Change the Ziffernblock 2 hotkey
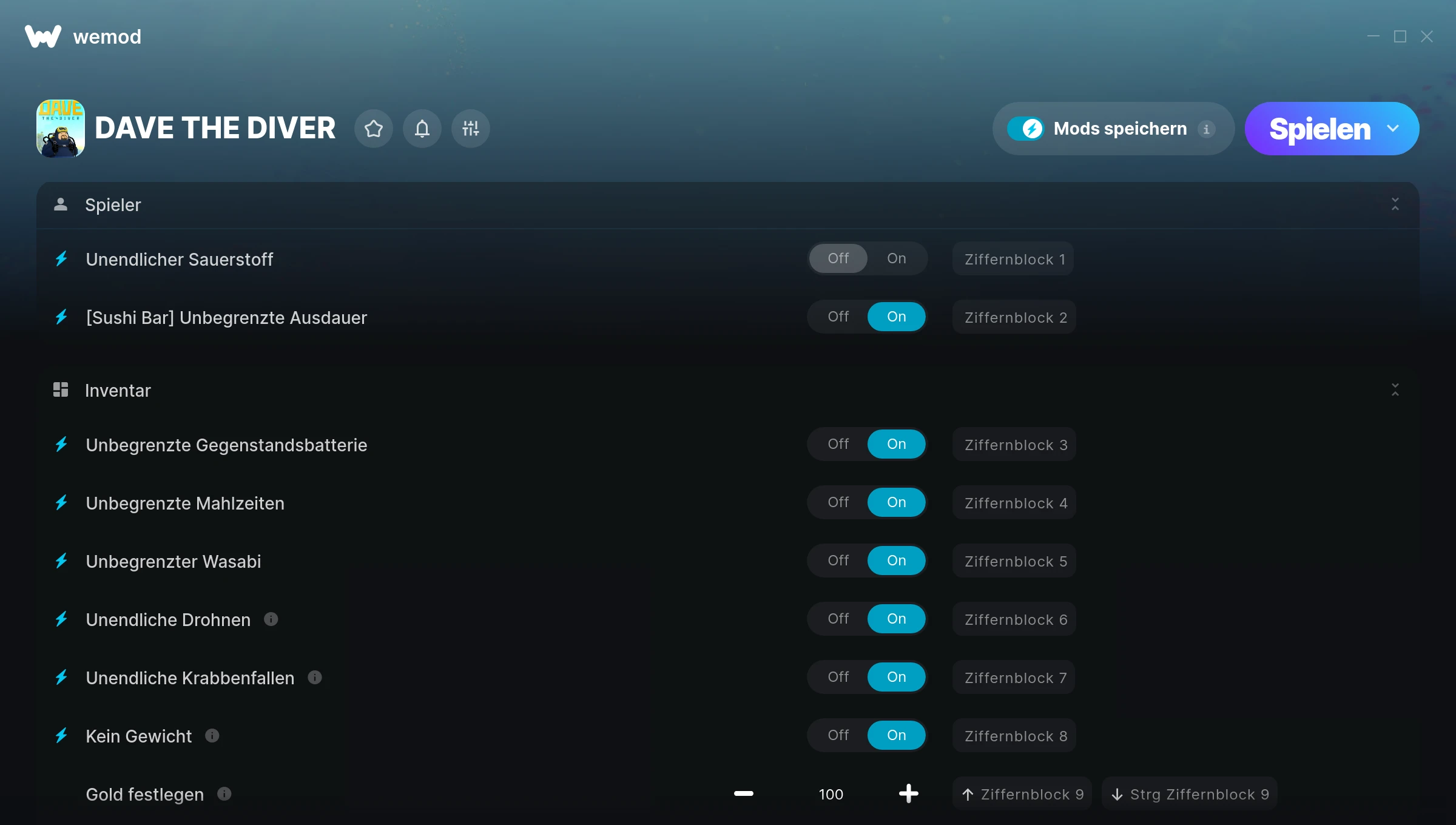The image size is (1456, 825). coord(1015,317)
